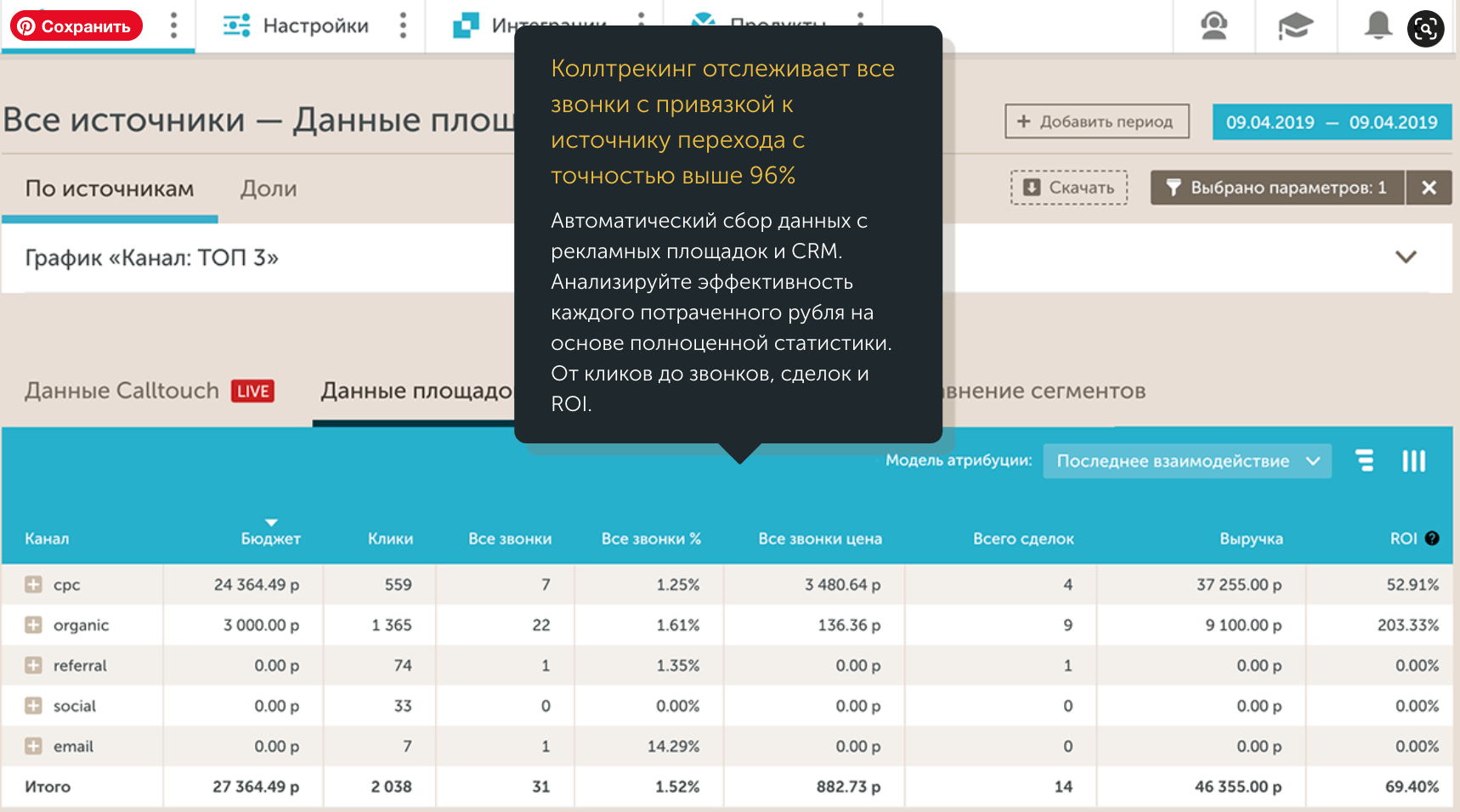
Task: Open the Настройки menu item
Action: pyautogui.click(x=315, y=25)
